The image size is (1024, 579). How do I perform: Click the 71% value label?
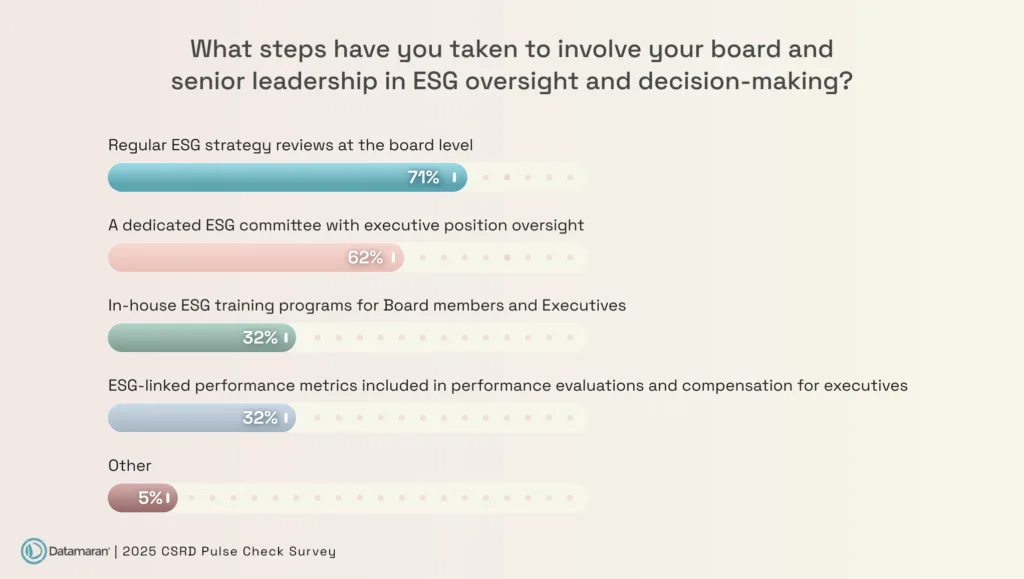[423, 177]
